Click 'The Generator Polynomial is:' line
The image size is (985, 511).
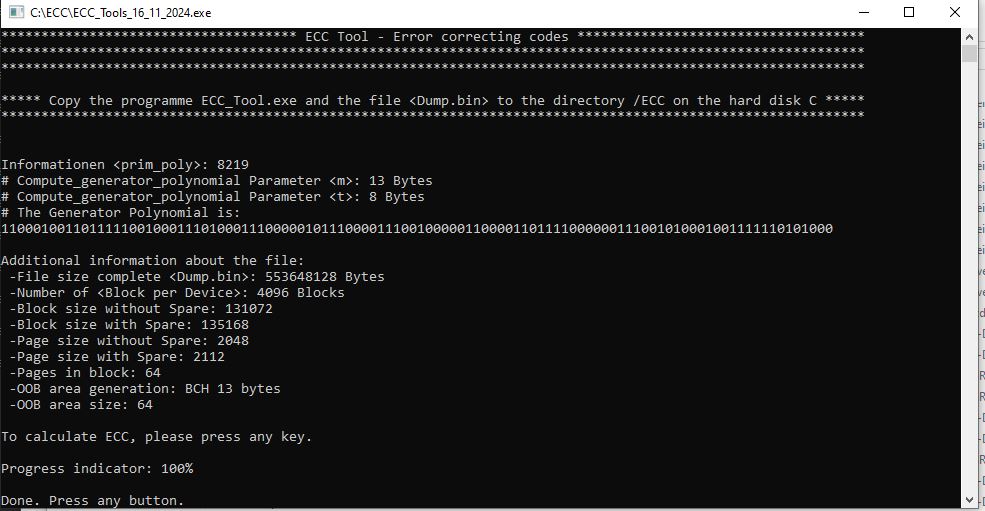click(121, 212)
